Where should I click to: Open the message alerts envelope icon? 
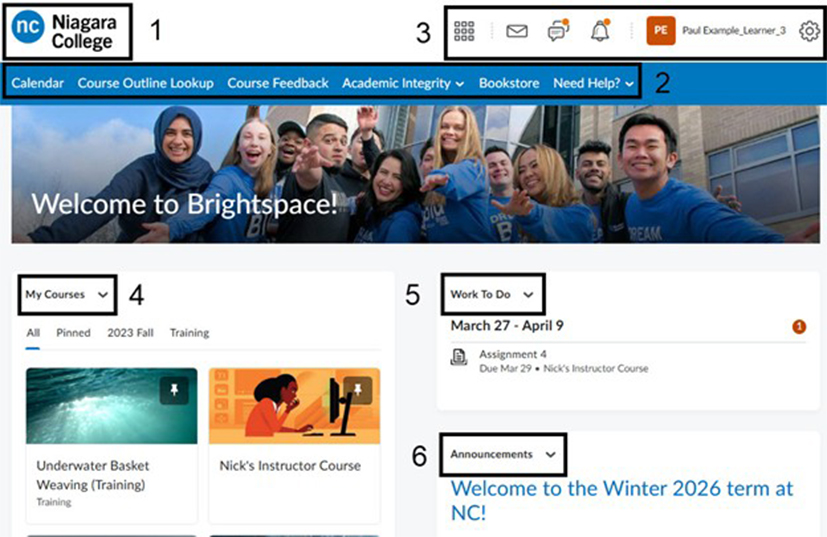[x=517, y=31]
